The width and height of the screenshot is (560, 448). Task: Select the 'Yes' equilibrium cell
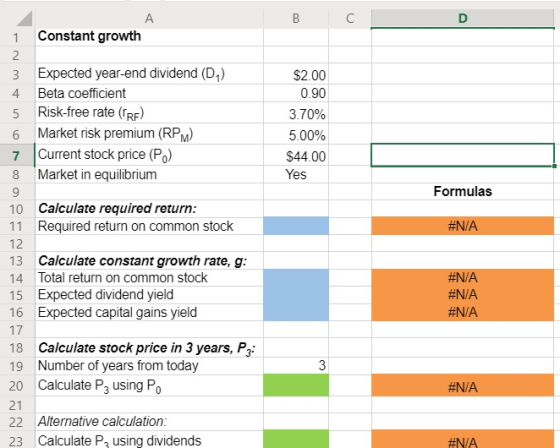tap(296, 174)
